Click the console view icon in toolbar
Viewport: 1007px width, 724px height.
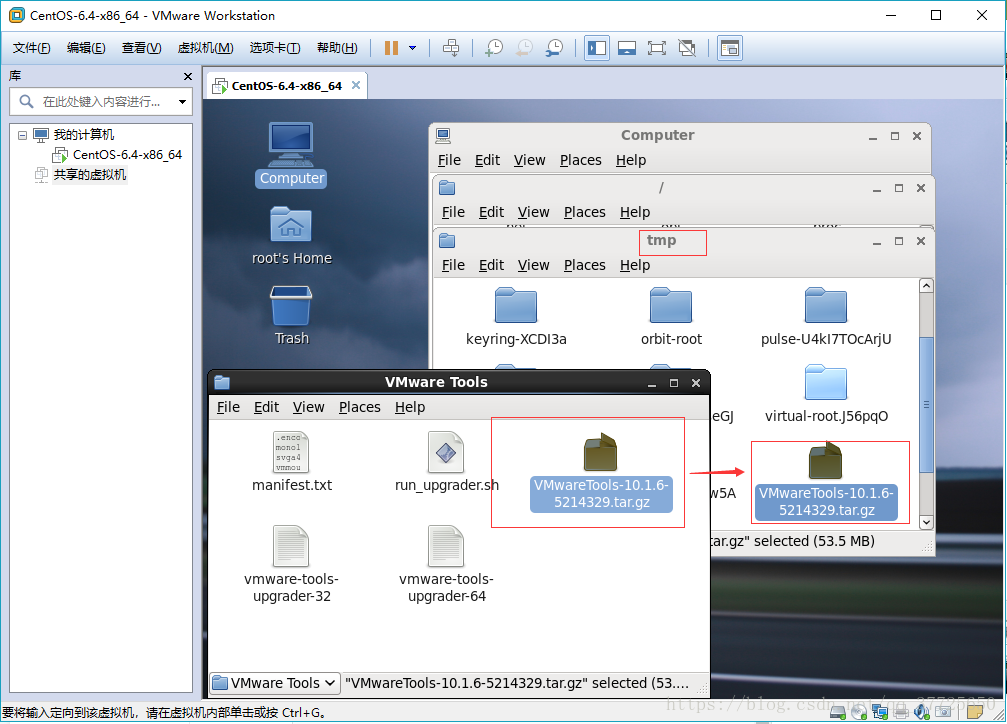pos(730,48)
